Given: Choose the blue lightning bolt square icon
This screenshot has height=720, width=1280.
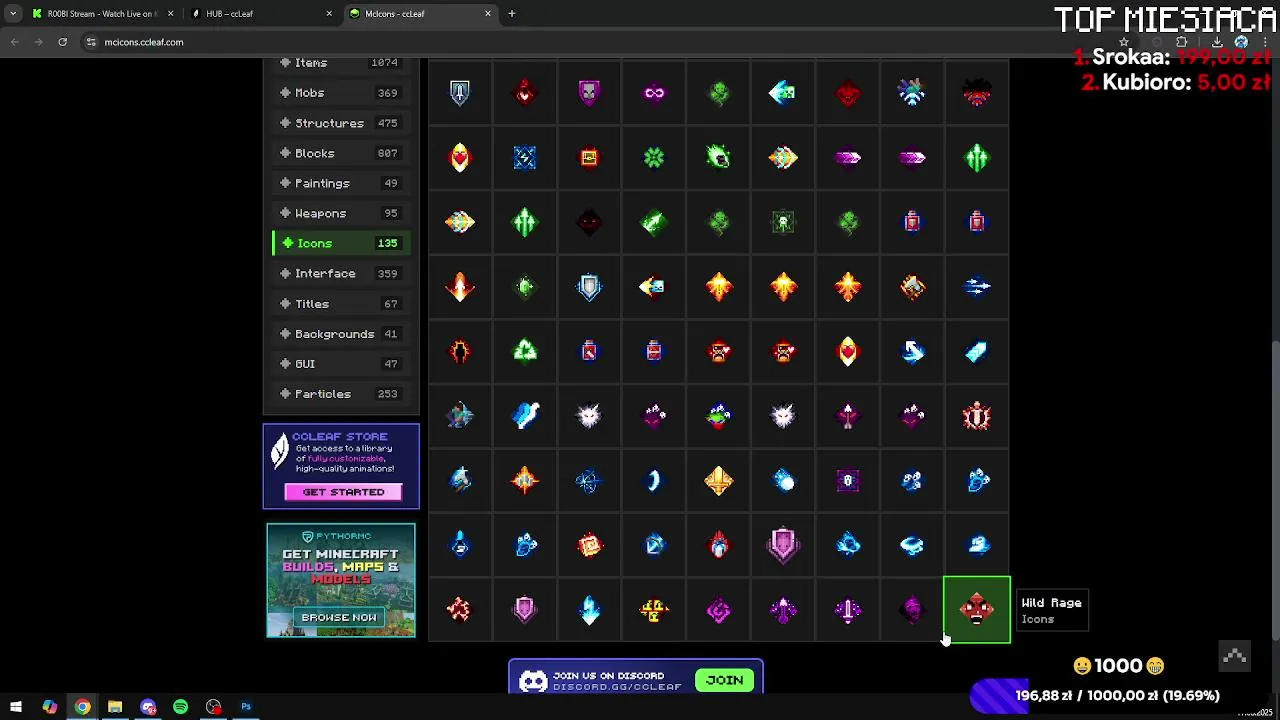Looking at the screenshot, I should point(525,158).
